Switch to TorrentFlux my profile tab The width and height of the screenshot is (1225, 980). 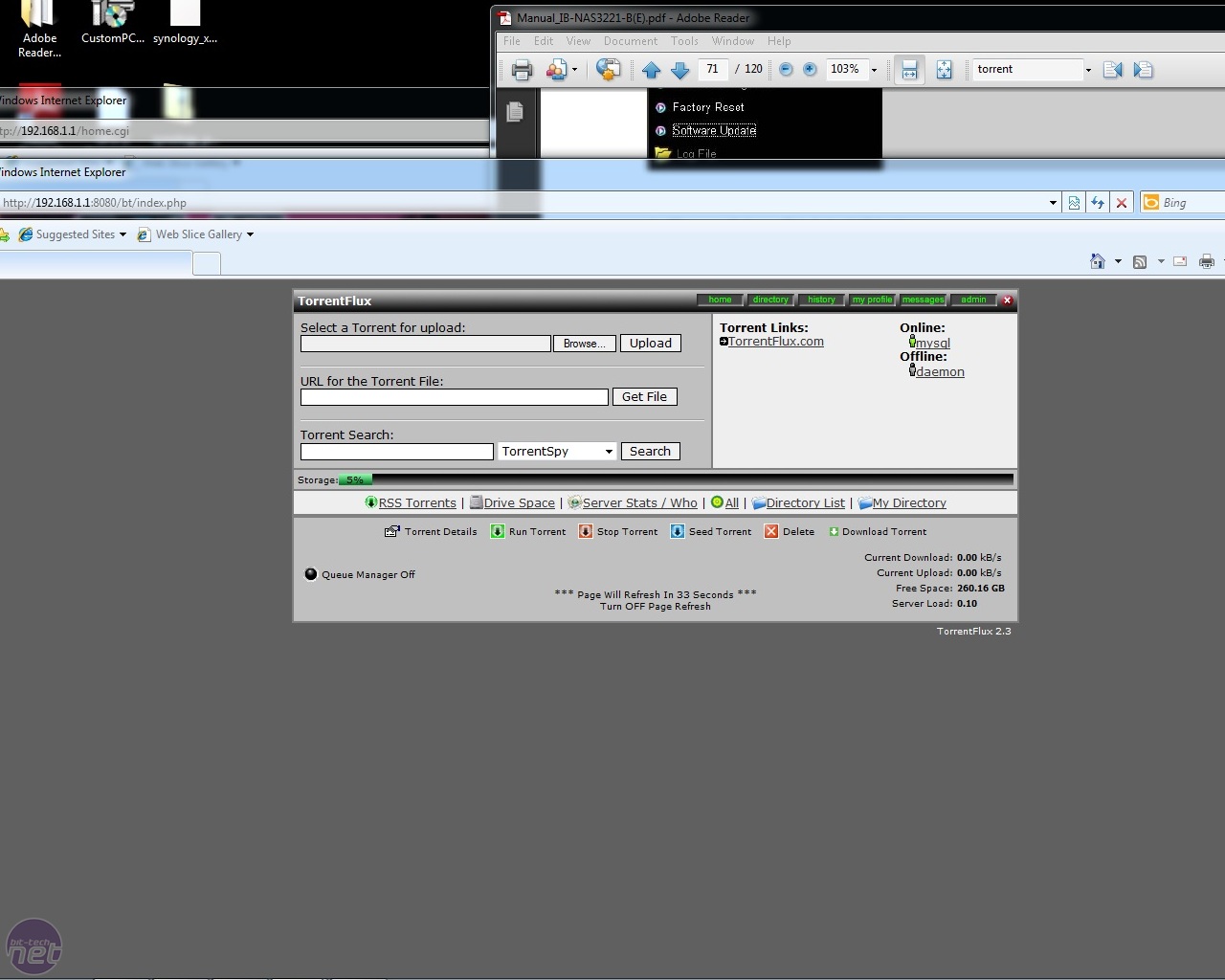(x=872, y=300)
